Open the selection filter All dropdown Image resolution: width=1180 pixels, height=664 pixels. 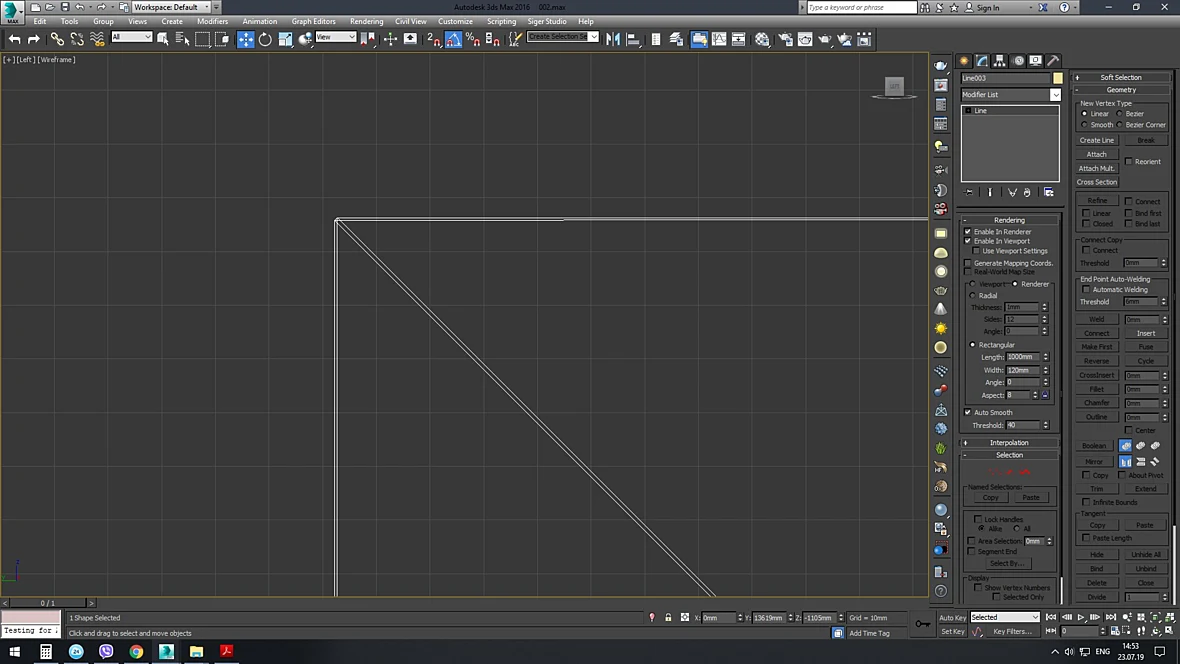click(x=132, y=37)
